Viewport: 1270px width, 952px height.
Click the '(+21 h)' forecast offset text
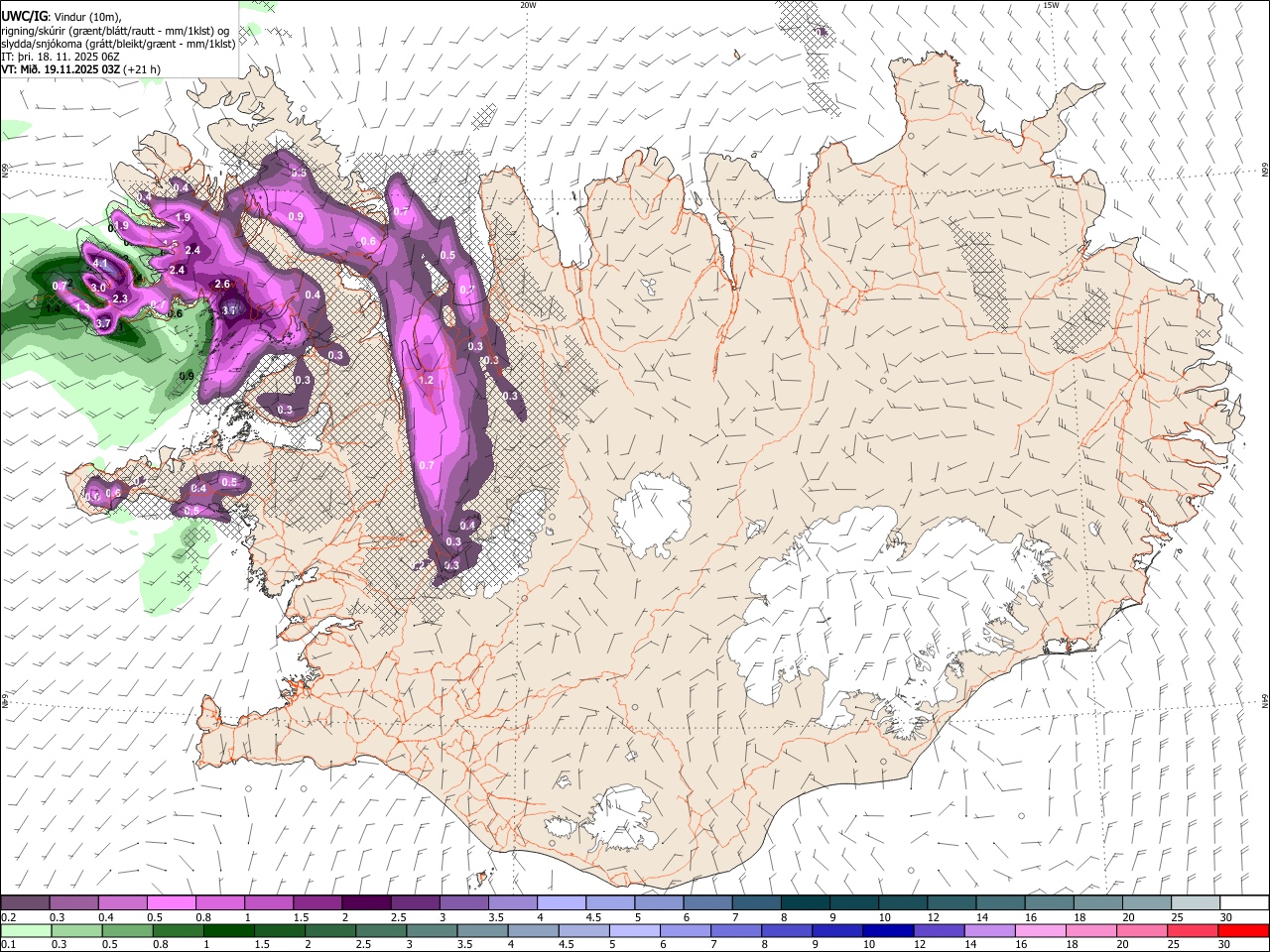[143, 69]
